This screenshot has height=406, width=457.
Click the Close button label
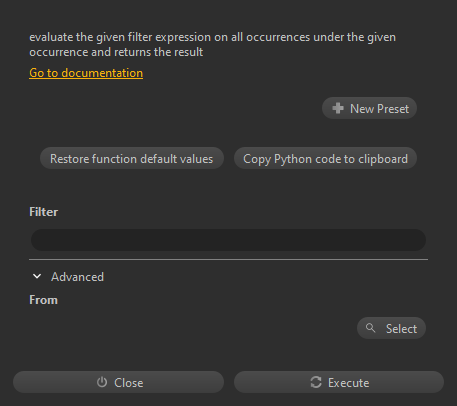[129, 383]
